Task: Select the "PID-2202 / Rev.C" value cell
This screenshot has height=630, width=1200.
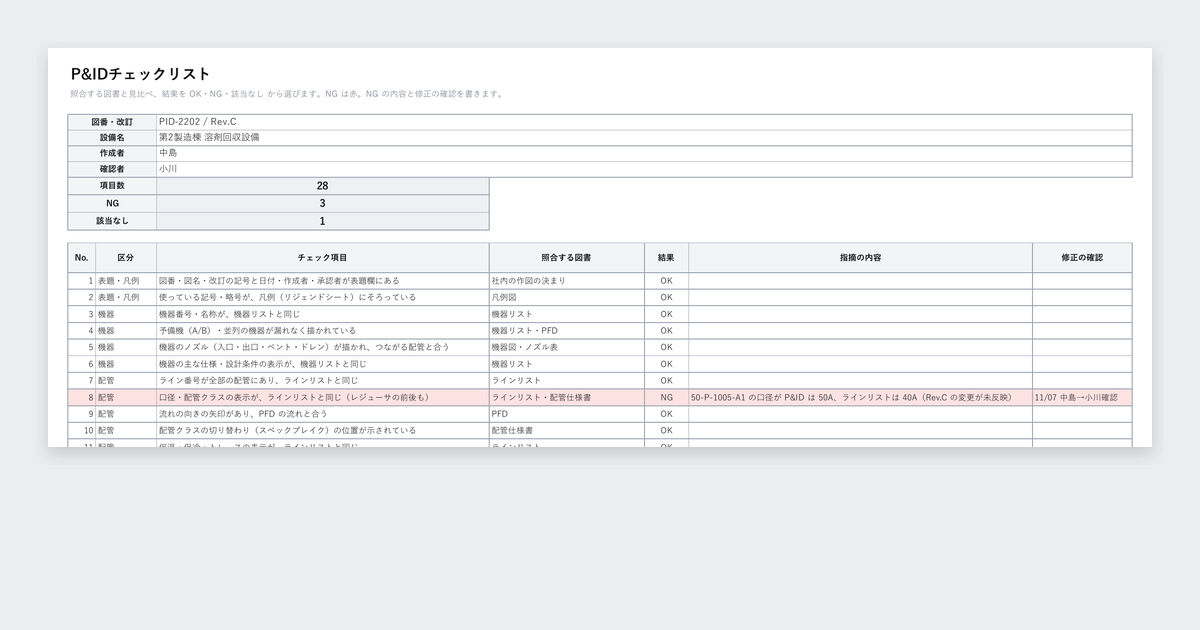Action: point(644,122)
